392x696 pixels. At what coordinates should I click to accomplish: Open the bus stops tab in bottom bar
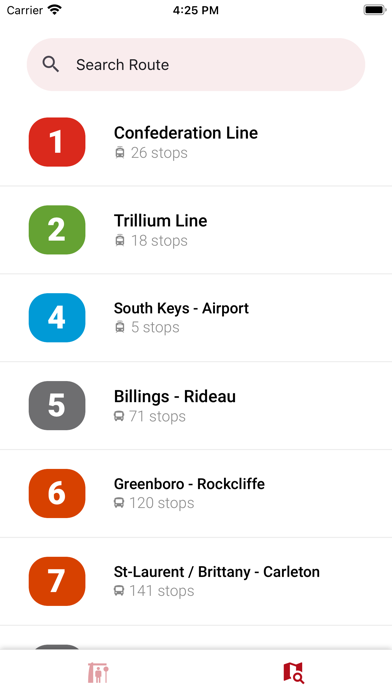point(98,672)
